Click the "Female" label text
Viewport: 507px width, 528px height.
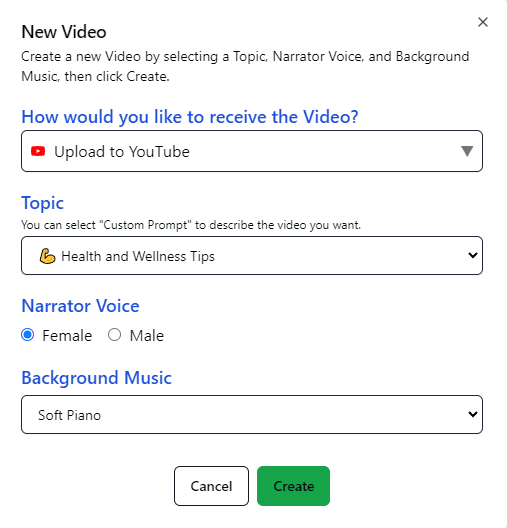coord(67,336)
